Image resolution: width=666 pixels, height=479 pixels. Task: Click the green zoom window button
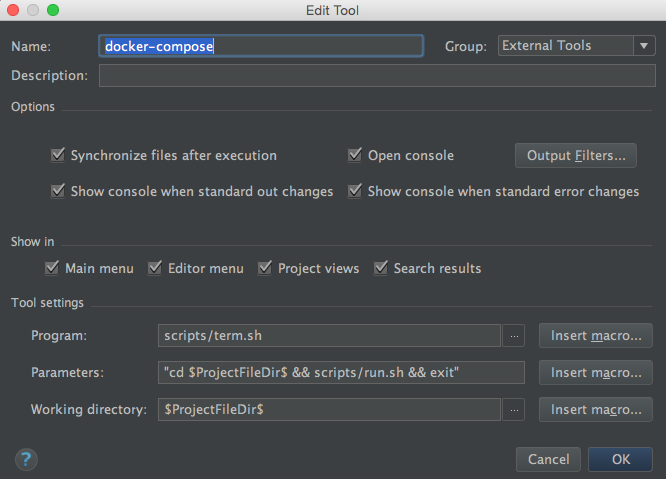[x=53, y=10]
